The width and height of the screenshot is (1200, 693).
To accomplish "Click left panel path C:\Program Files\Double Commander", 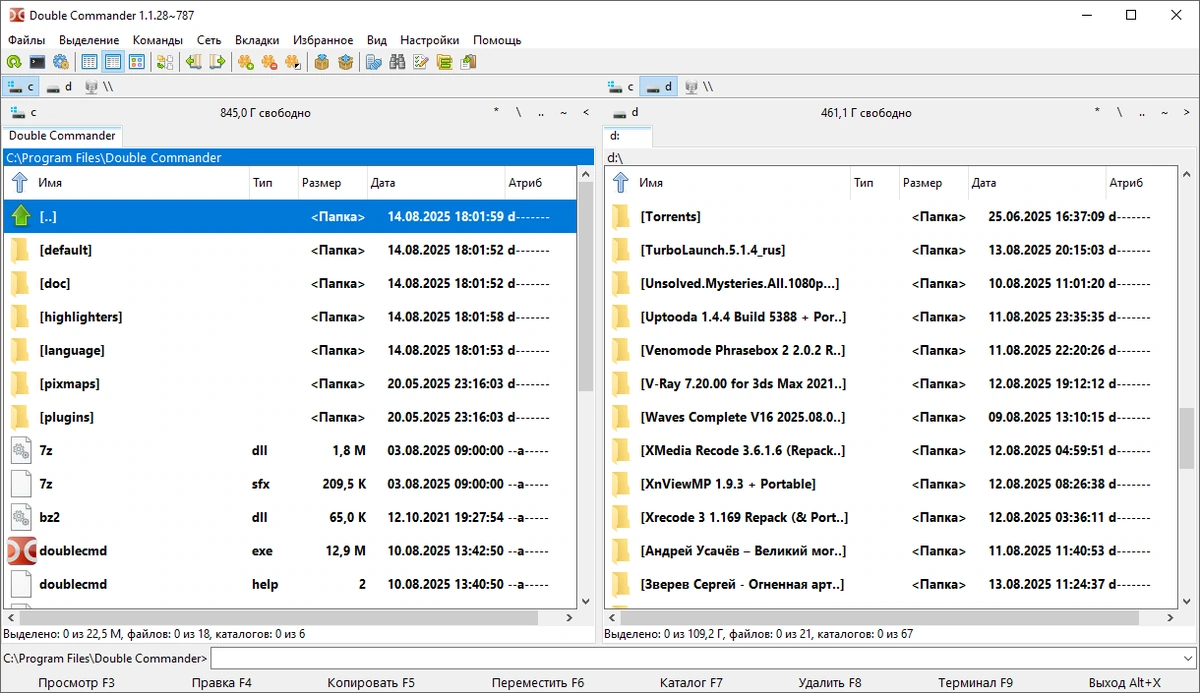I will coord(114,157).
